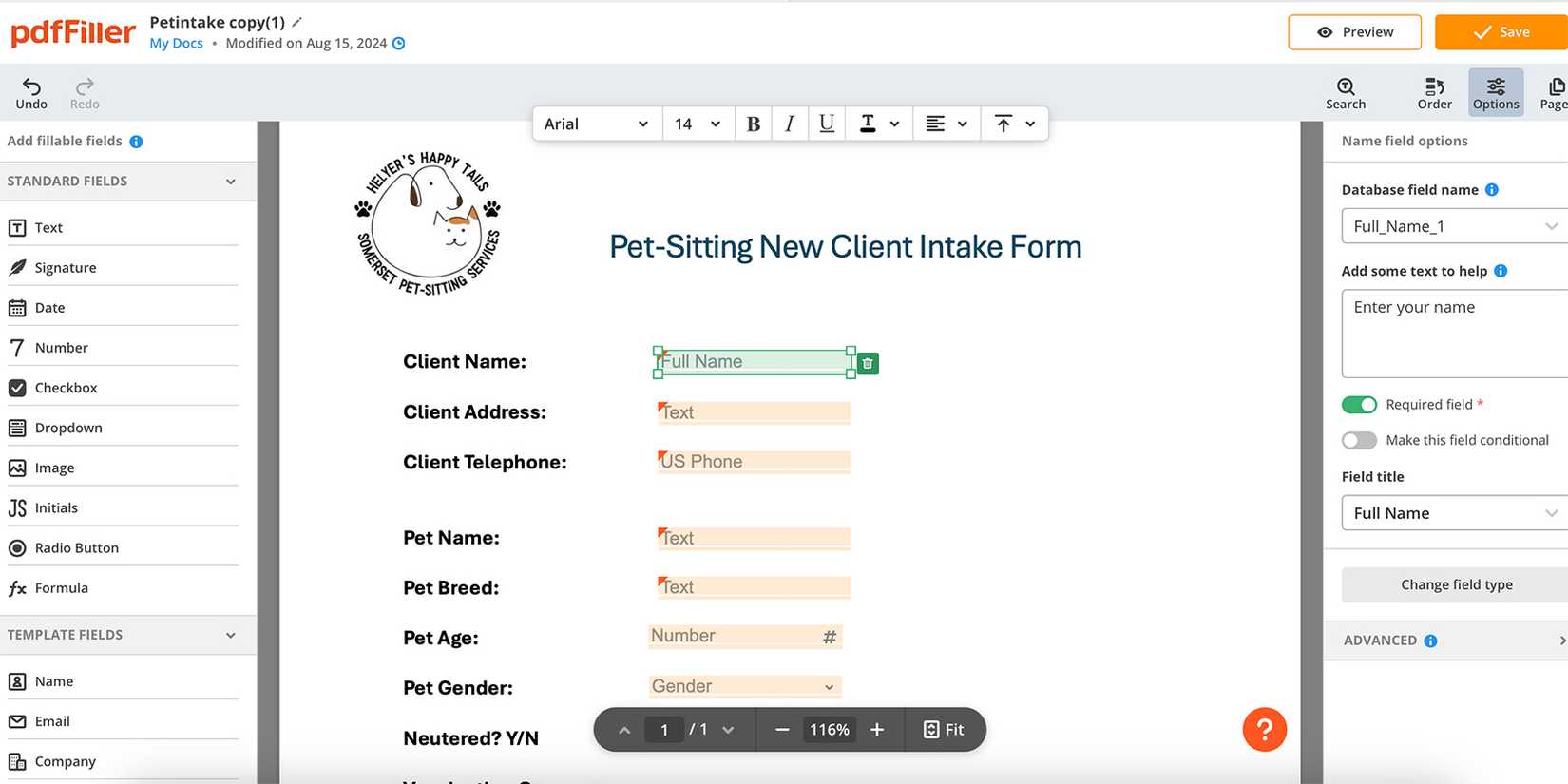Enable Make this field conditional toggle
The height and width of the screenshot is (784, 1568).
click(1359, 440)
